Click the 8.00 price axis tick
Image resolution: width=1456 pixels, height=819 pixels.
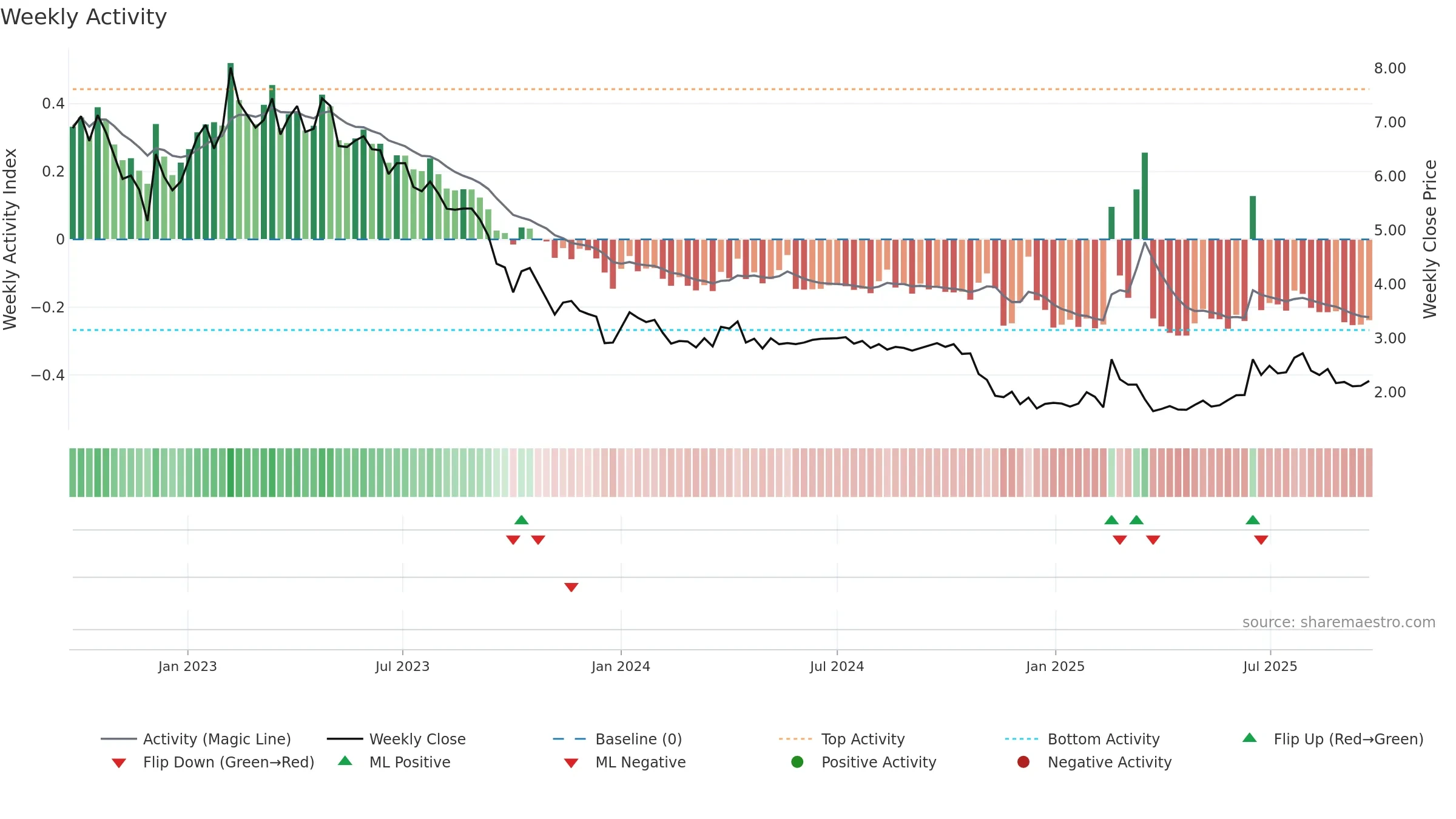click(x=1390, y=69)
